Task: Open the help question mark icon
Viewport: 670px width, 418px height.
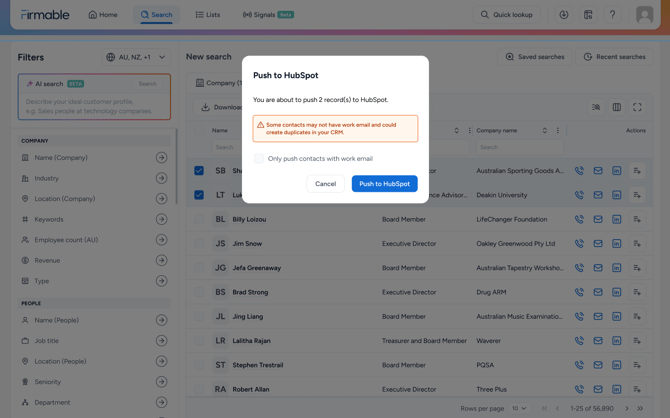Action: (612, 15)
